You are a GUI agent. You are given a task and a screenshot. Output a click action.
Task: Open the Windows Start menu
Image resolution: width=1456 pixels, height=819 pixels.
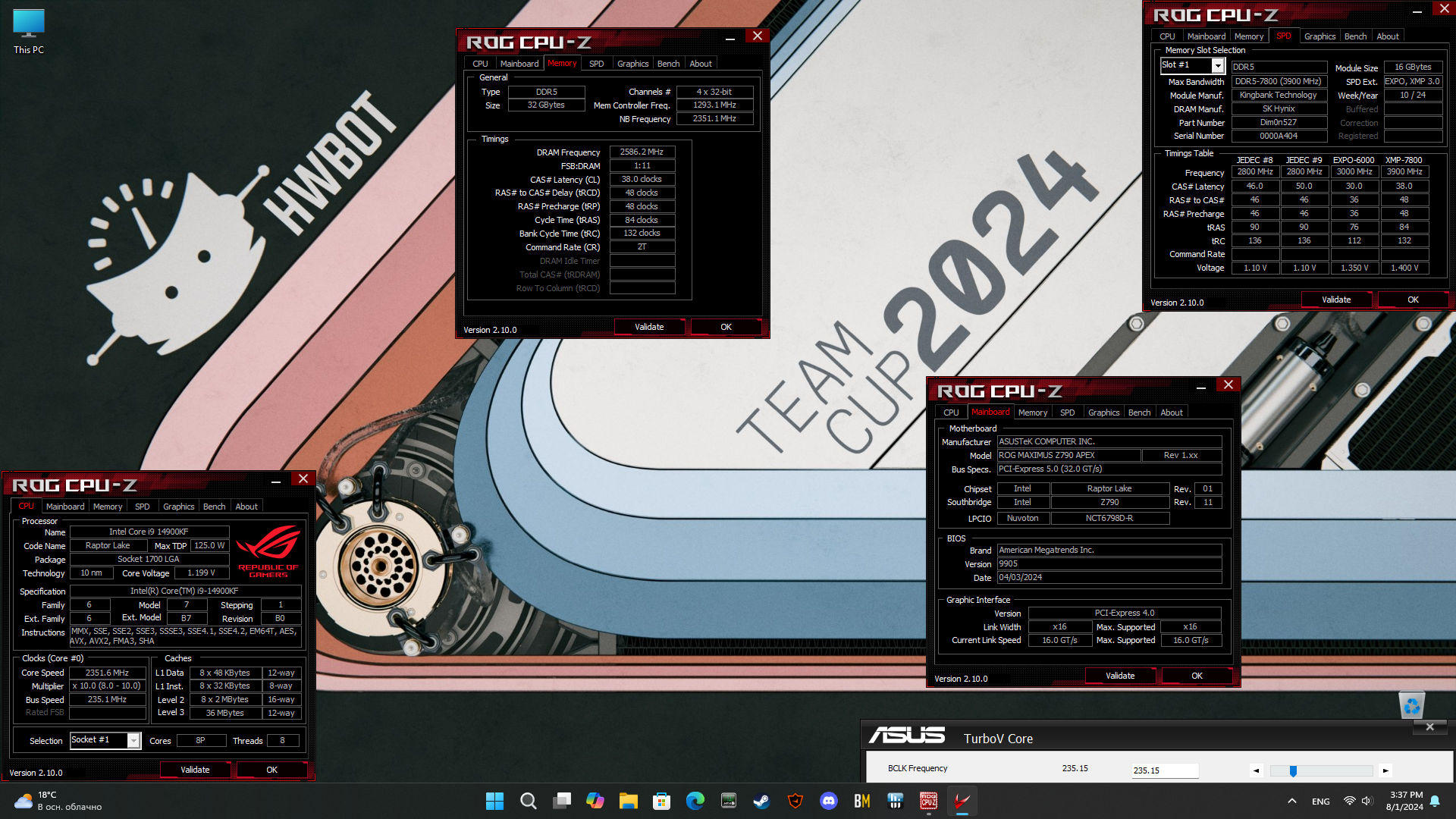pos(494,801)
